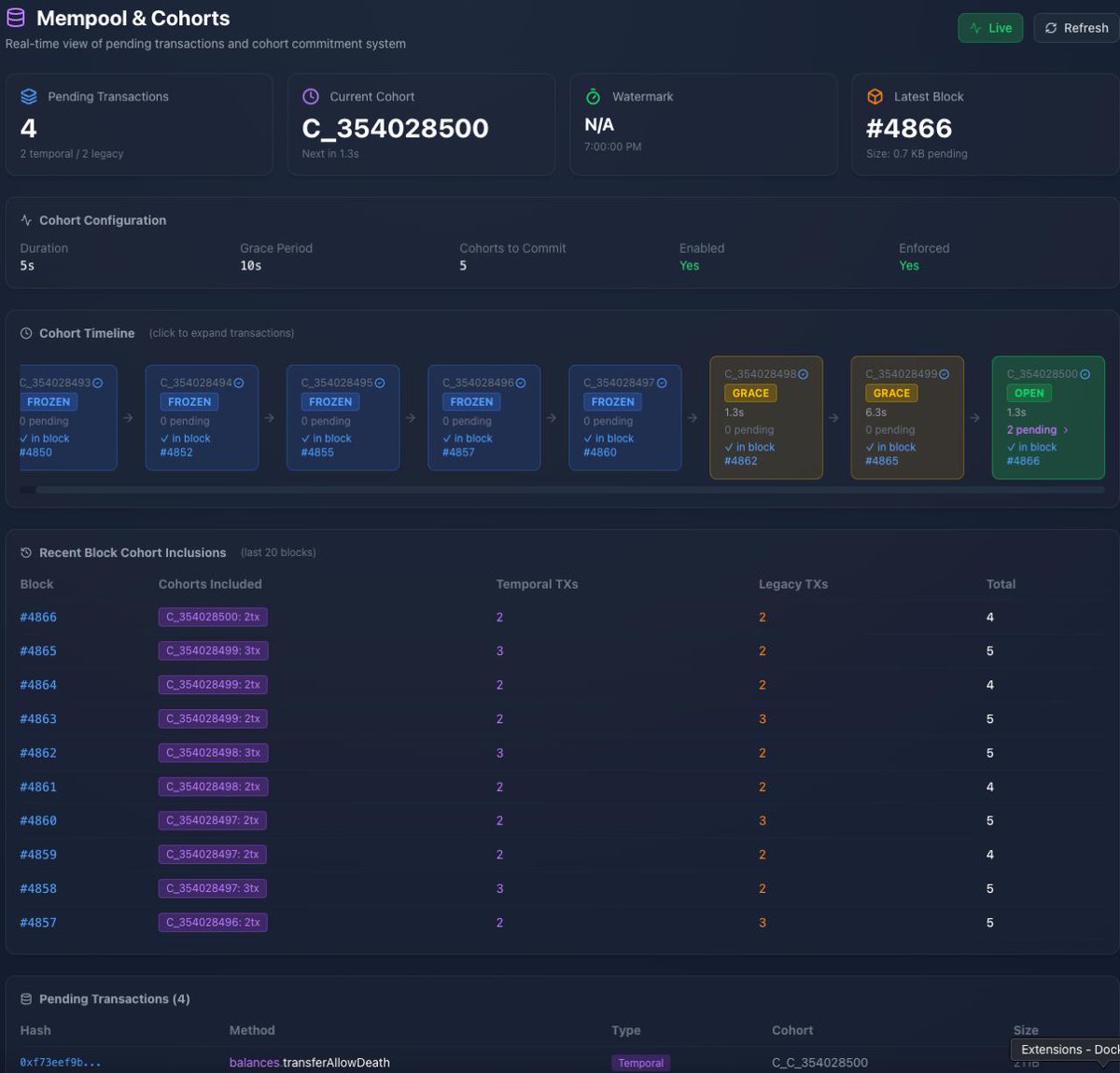The height and width of the screenshot is (1073, 1120).
Task: Expand the grace cohort C_354028498 card
Action: (x=766, y=417)
